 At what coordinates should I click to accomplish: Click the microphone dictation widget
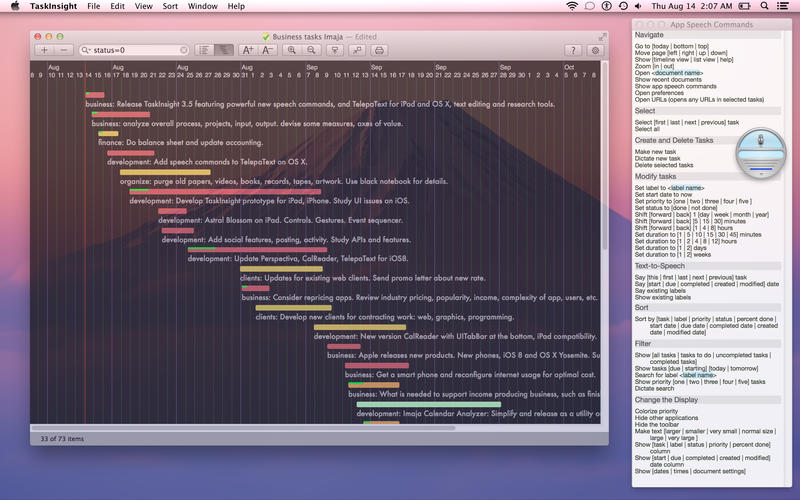[760, 153]
